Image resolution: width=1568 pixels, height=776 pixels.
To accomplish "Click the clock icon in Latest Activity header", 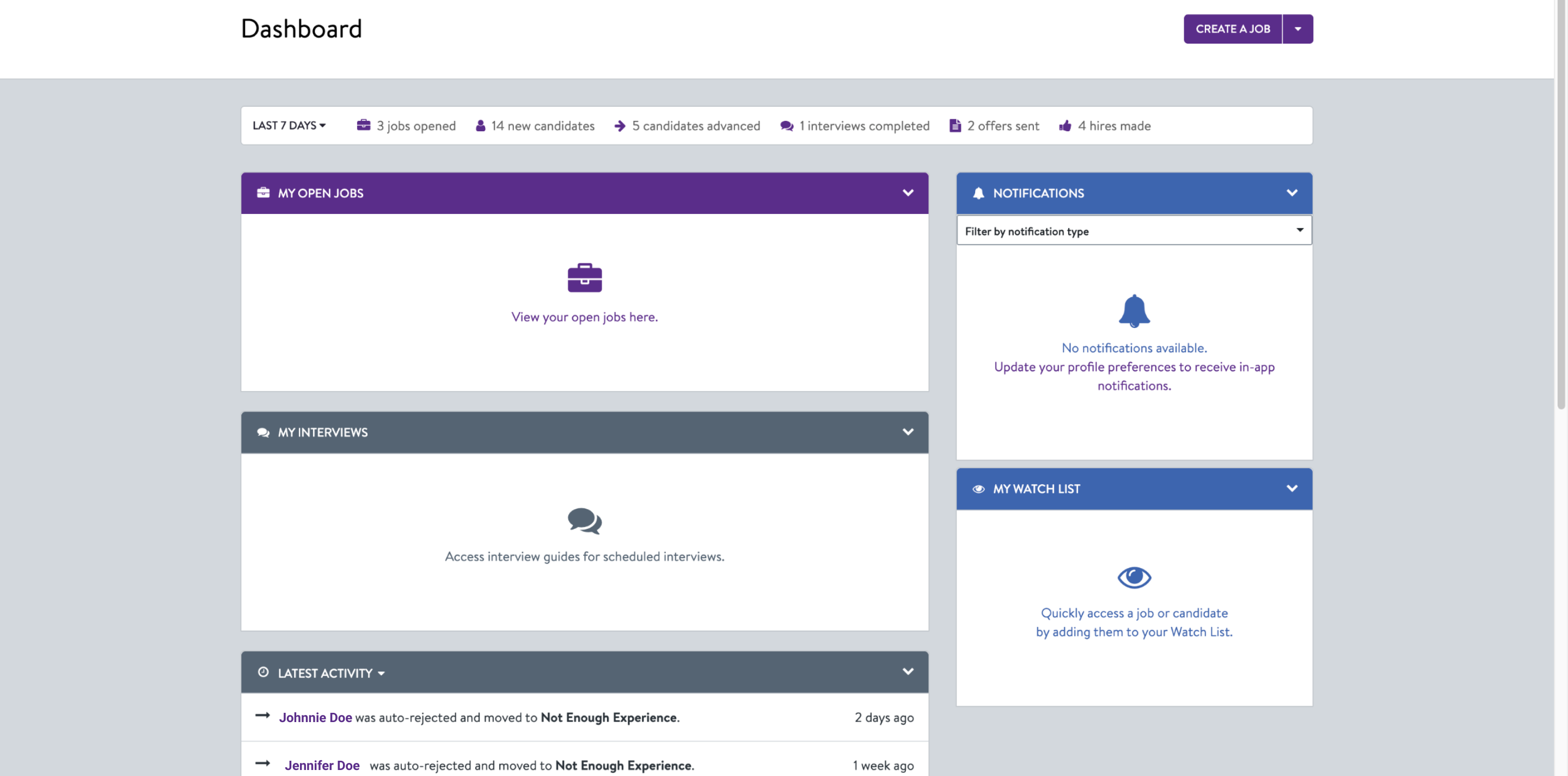I will tap(263, 672).
